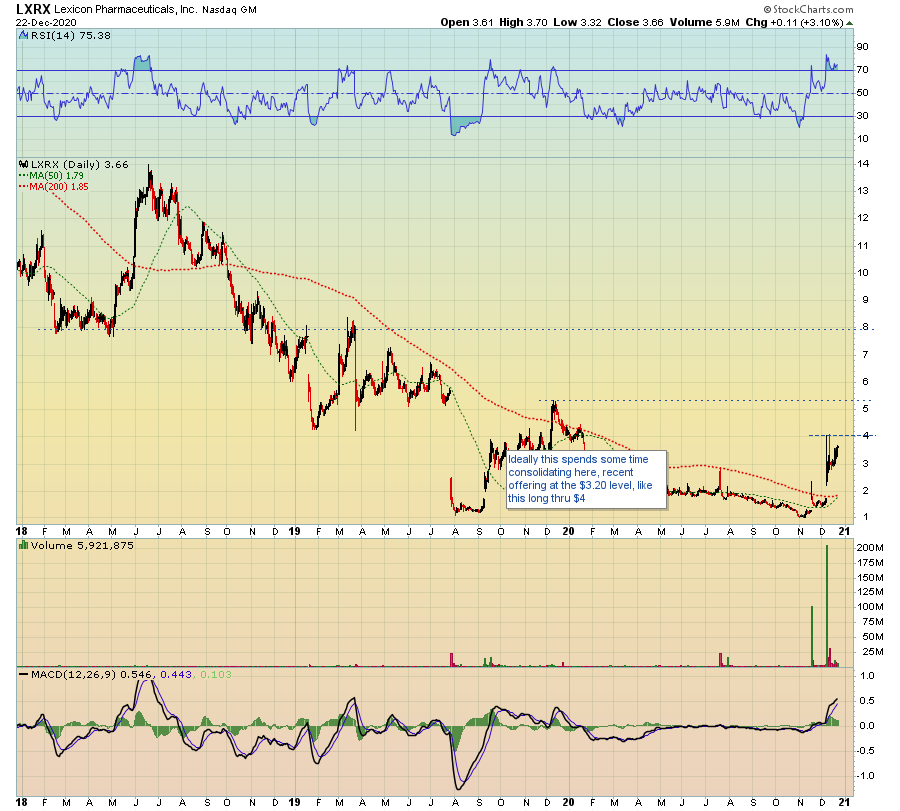Screen dimensions: 900x811
Task: Click the High 3.70 value
Action: [x=523, y=22]
